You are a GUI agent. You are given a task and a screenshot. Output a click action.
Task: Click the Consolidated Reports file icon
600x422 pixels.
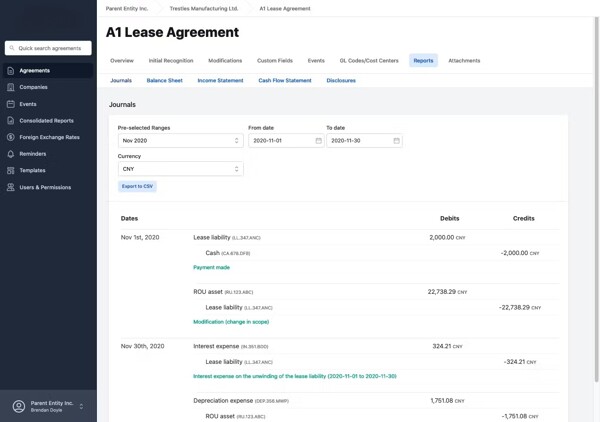[x=11, y=121]
